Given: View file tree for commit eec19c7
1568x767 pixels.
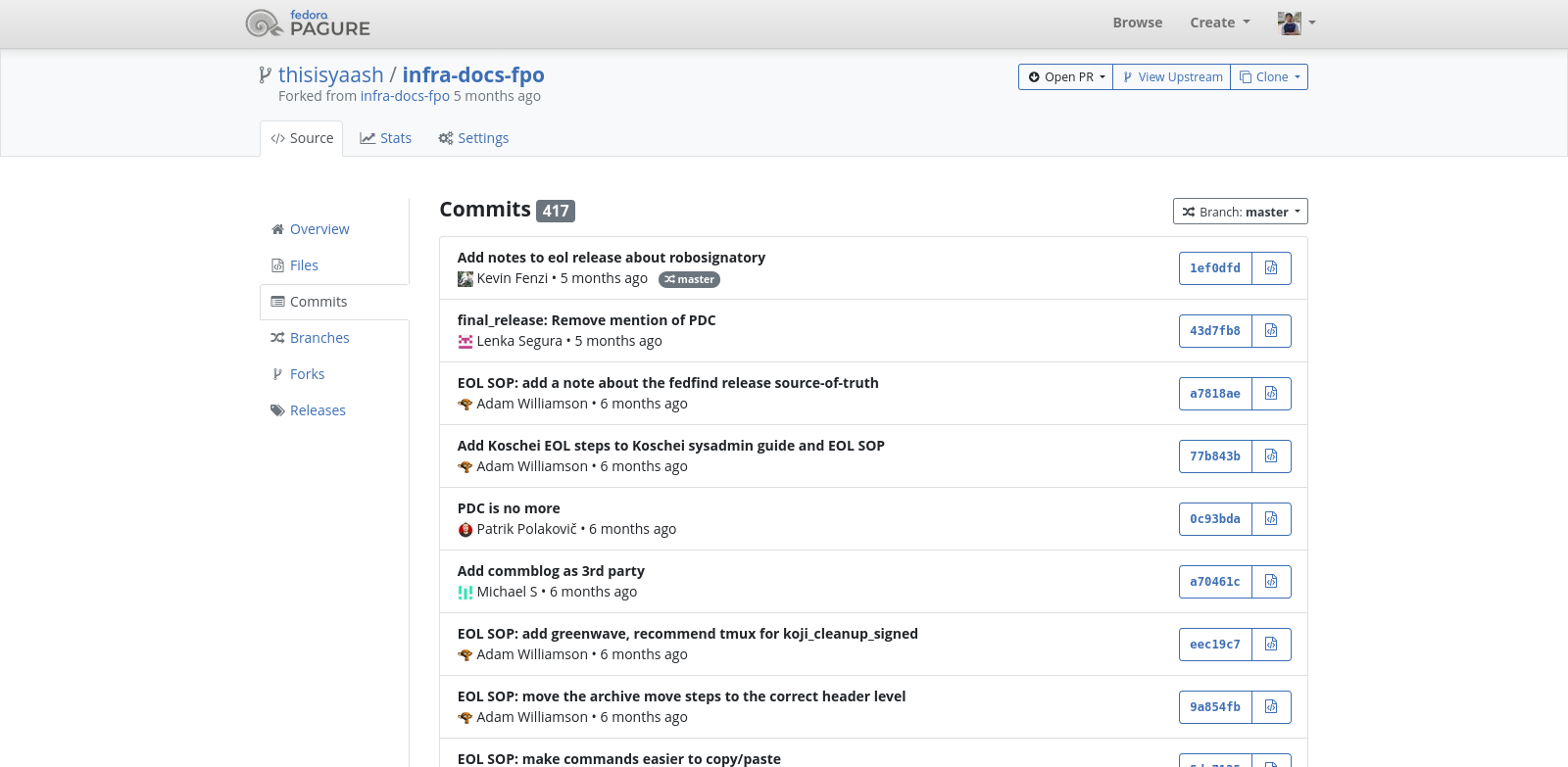Looking at the screenshot, I should (1271, 645).
